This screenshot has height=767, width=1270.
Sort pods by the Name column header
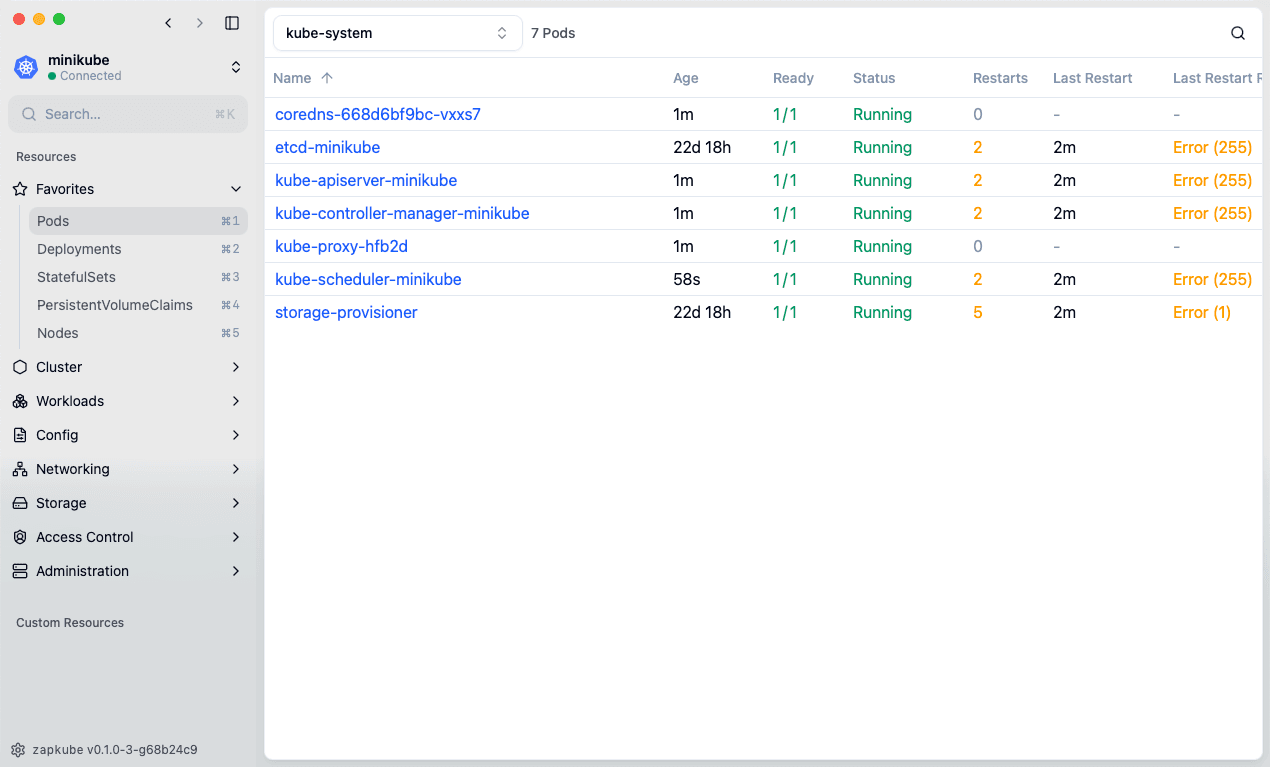pyautogui.click(x=292, y=78)
